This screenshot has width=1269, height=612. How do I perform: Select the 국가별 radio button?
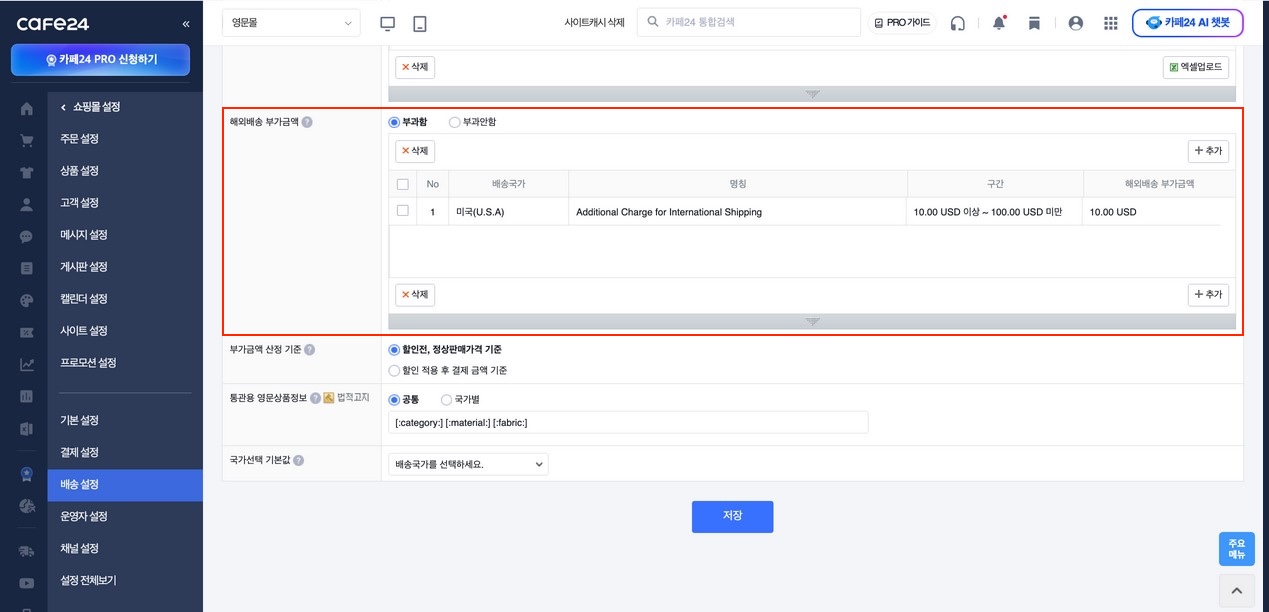click(x=447, y=399)
